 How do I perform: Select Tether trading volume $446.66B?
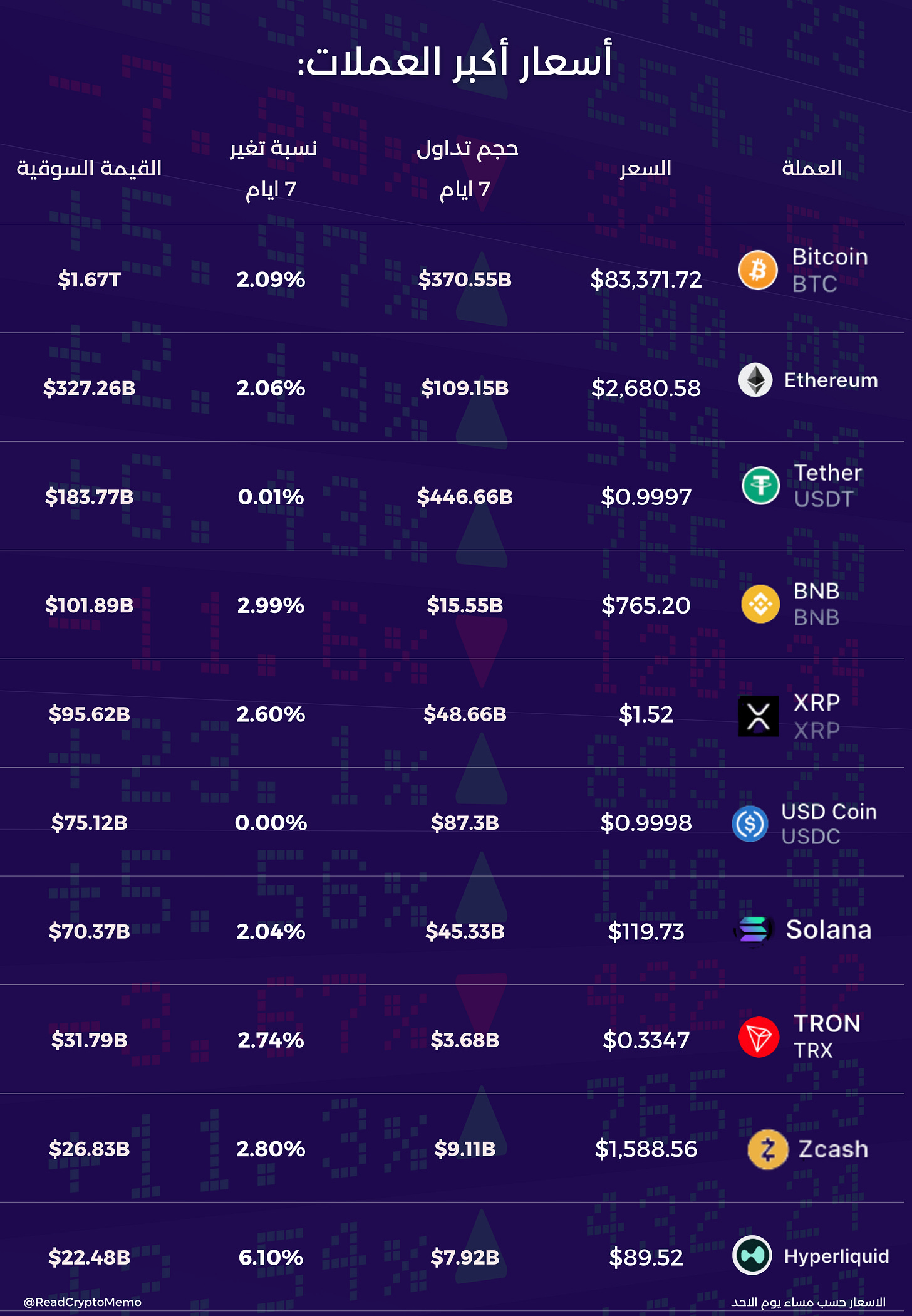[465, 497]
